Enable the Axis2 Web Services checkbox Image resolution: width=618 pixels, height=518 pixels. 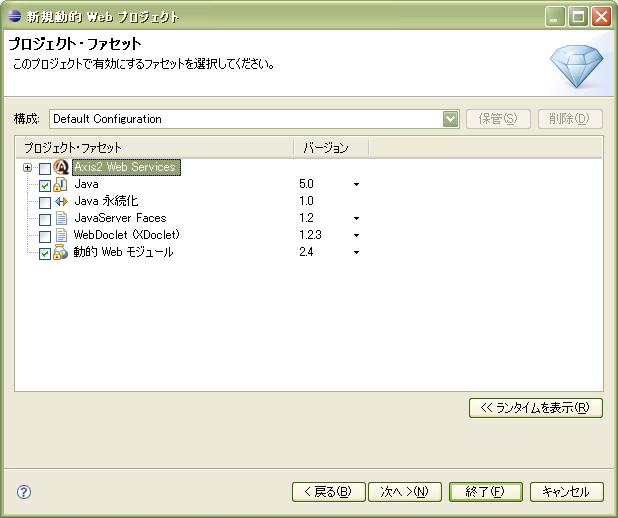tap(44, 169)
